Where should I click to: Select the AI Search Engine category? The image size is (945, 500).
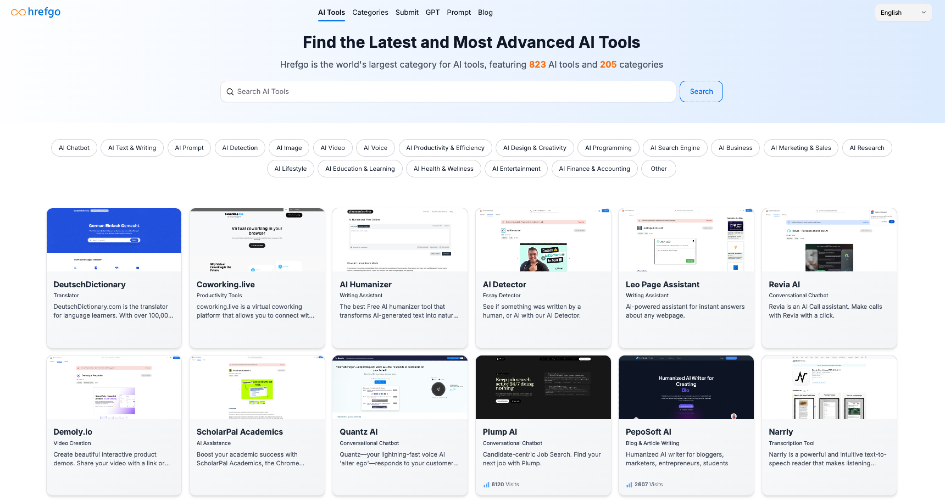coord(675,148)
